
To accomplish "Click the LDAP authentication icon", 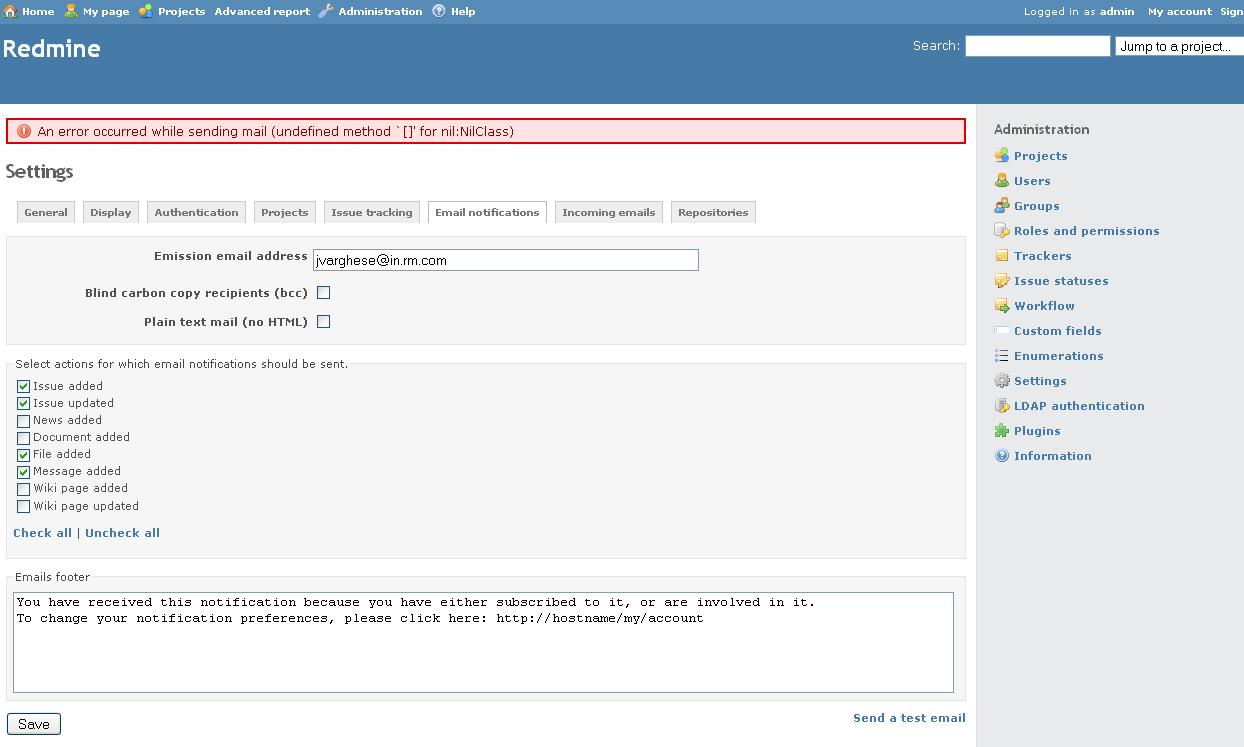I will point(1002,405).
